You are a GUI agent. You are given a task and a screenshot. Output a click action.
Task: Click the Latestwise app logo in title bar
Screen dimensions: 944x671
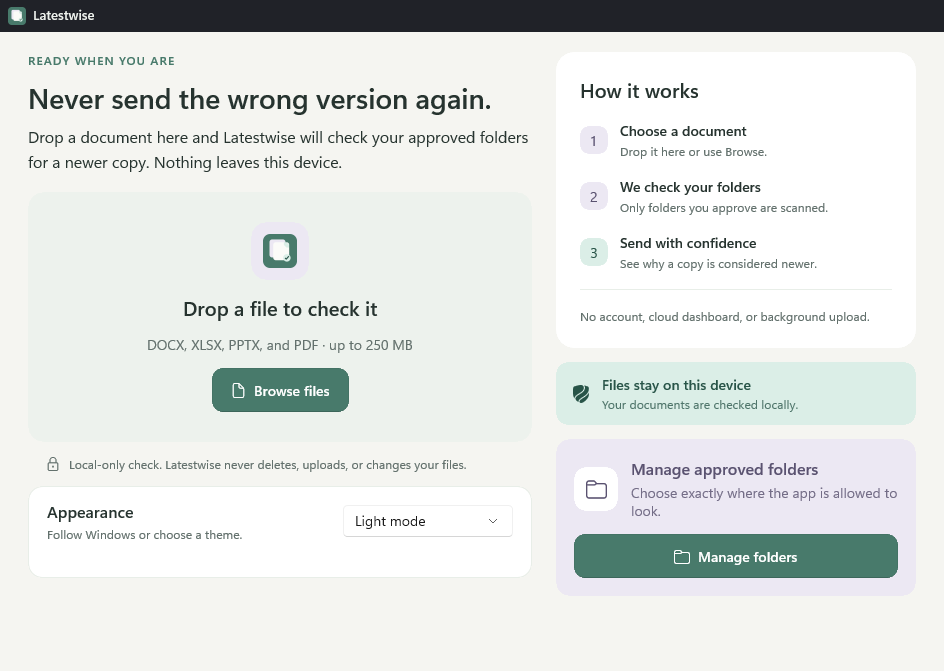point(17,16)
